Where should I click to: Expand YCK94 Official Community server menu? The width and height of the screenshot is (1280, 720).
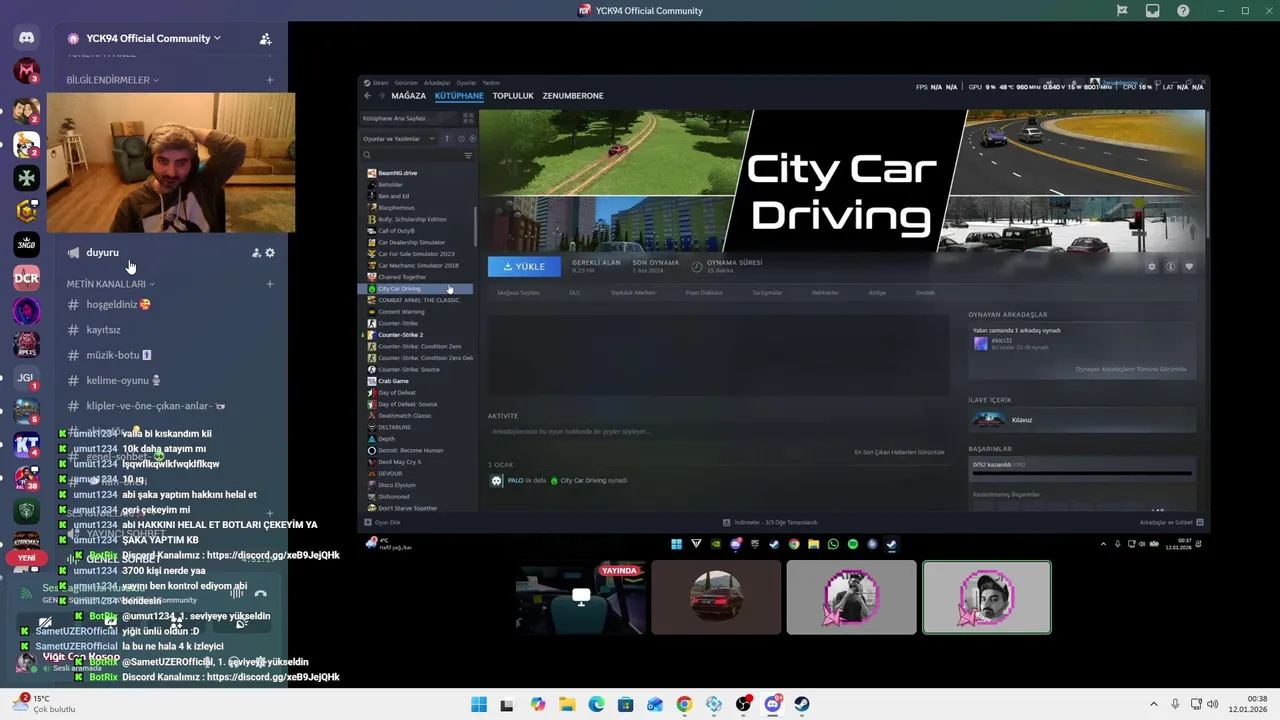tap(153, 39)
